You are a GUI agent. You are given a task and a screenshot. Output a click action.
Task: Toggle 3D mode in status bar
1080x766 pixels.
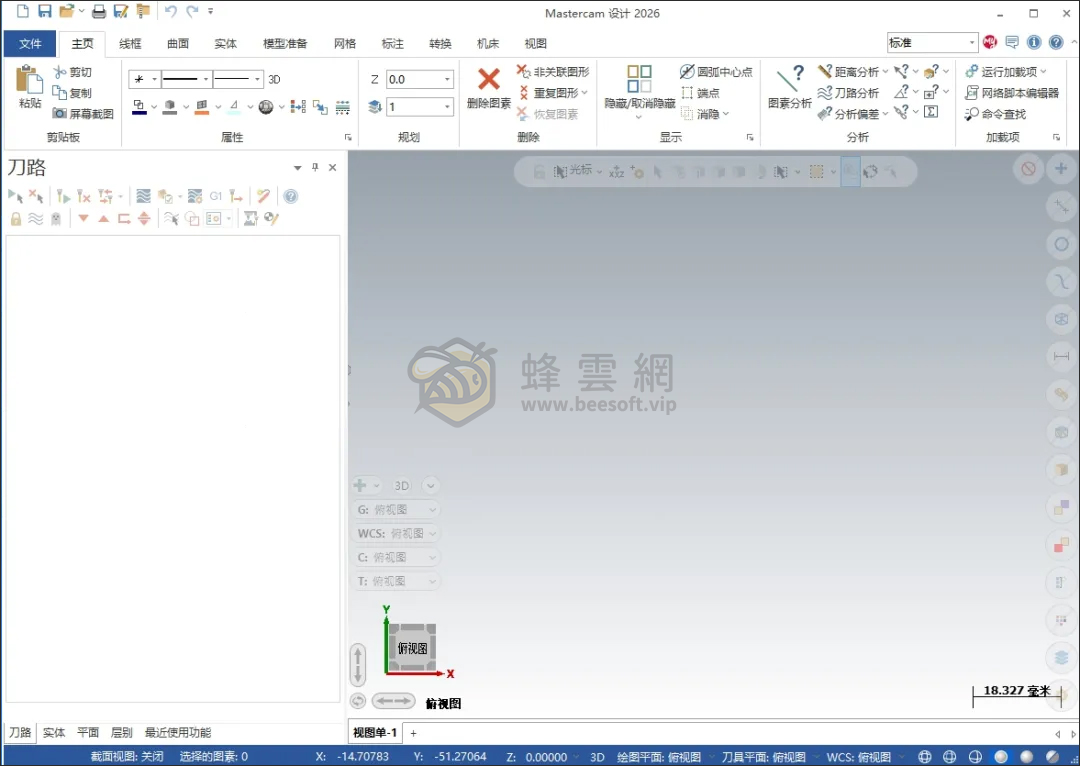point(597,756)
